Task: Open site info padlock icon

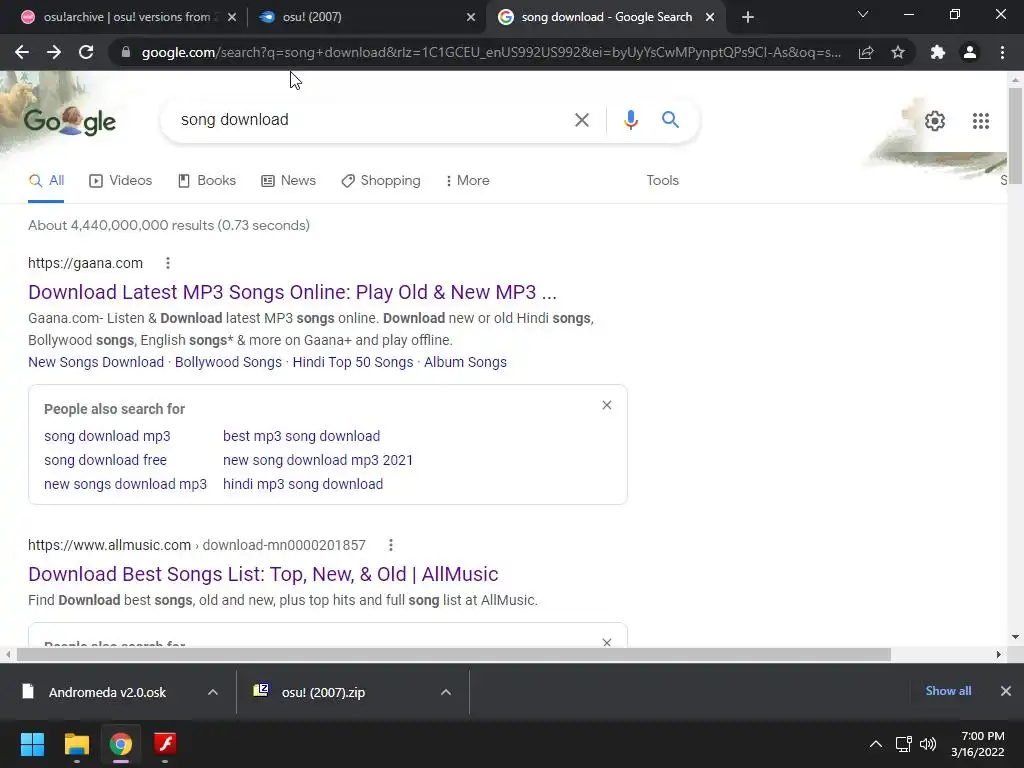Action: tap(126, 52)
